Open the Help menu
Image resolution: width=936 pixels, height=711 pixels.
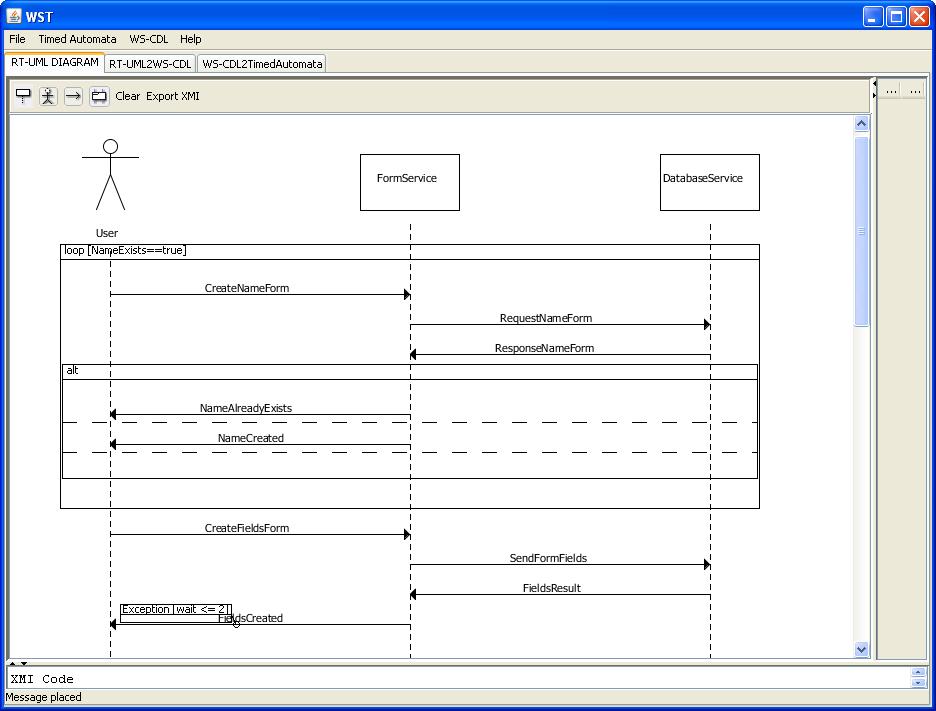coord(190,39)
